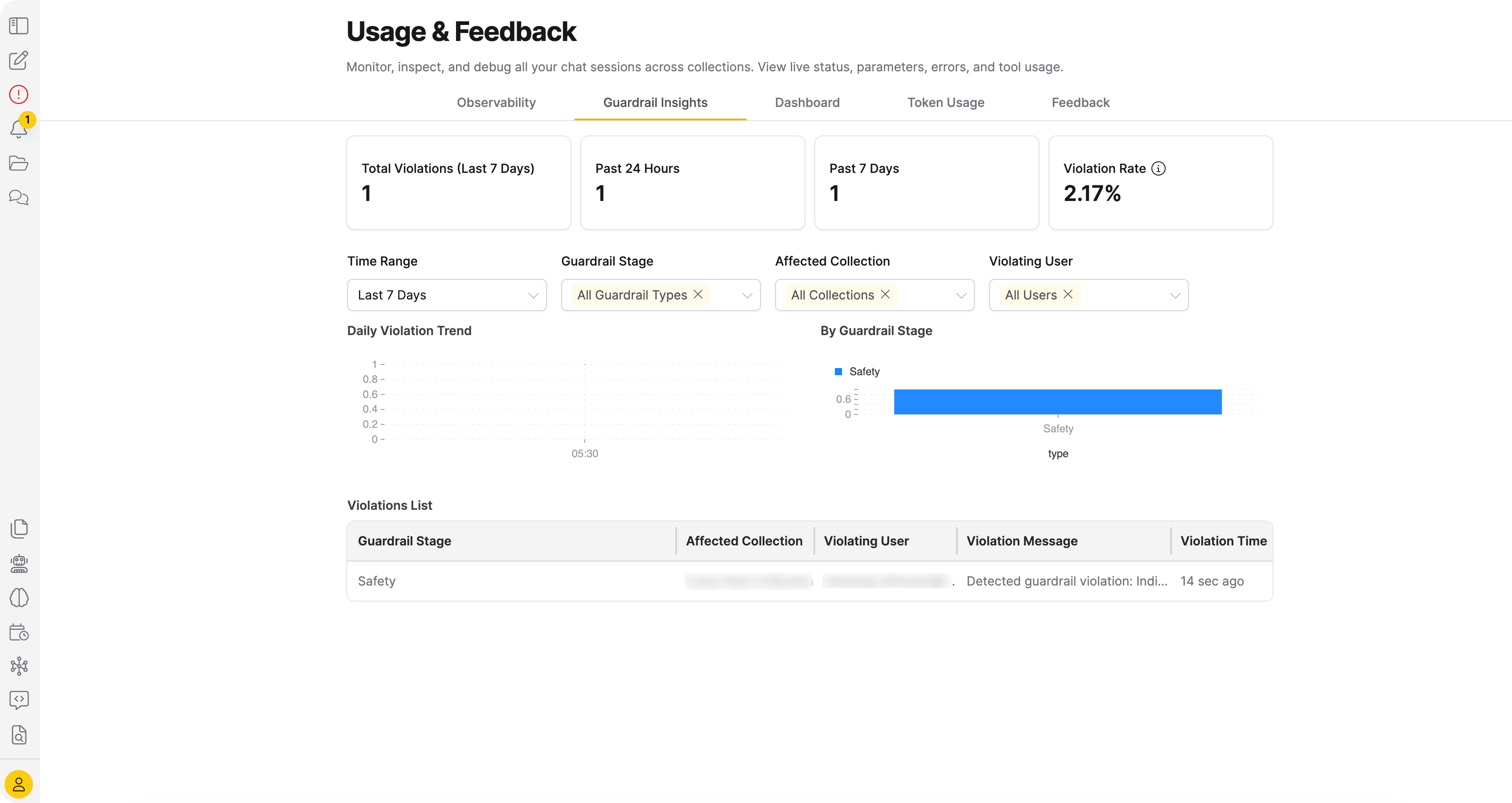This screenshot has height=803, width=1512.
Task: Open the brain icon in sidebar
Action: coord(19,598)
